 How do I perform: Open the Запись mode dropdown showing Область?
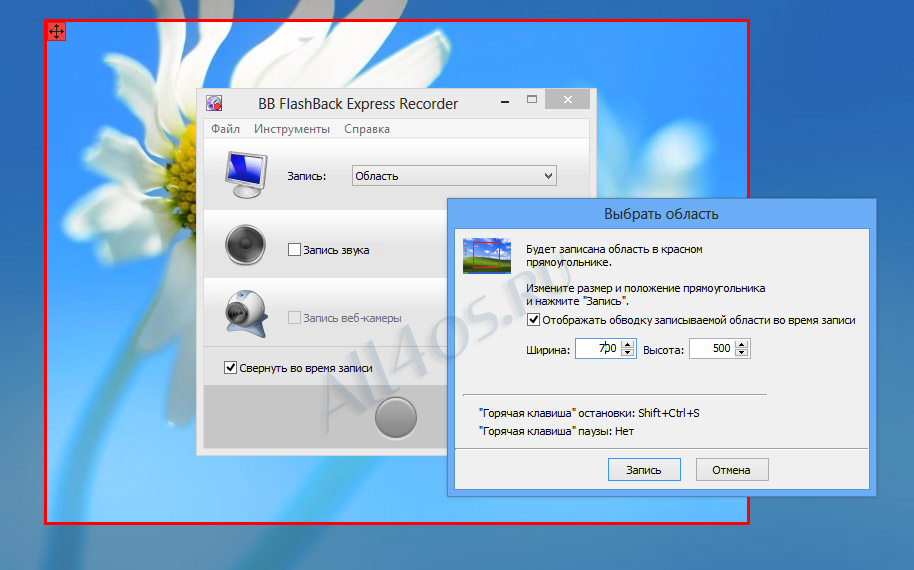coord(454,175)
